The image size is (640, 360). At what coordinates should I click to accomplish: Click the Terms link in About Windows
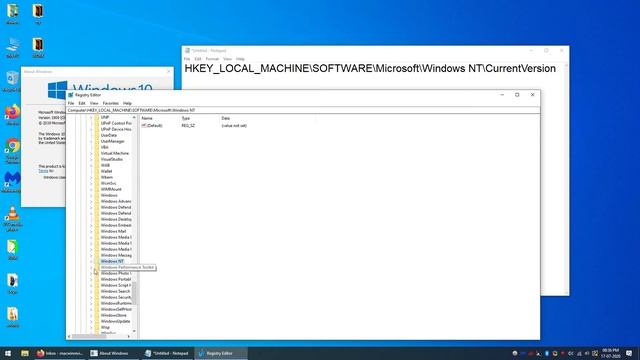point(43,171)
